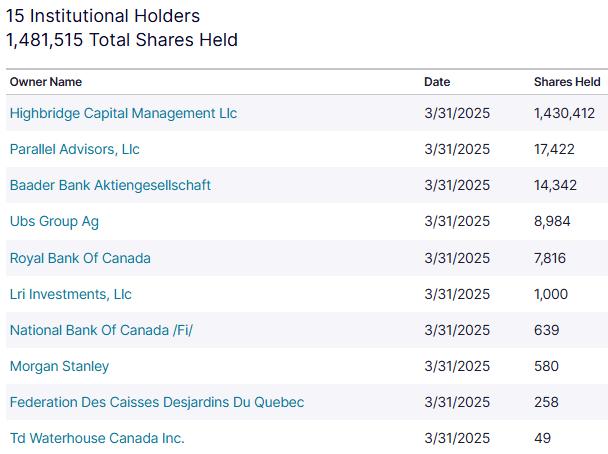Open National Bank Of Canada /Fi/ link
608x454 pixels.
point(101,330)
